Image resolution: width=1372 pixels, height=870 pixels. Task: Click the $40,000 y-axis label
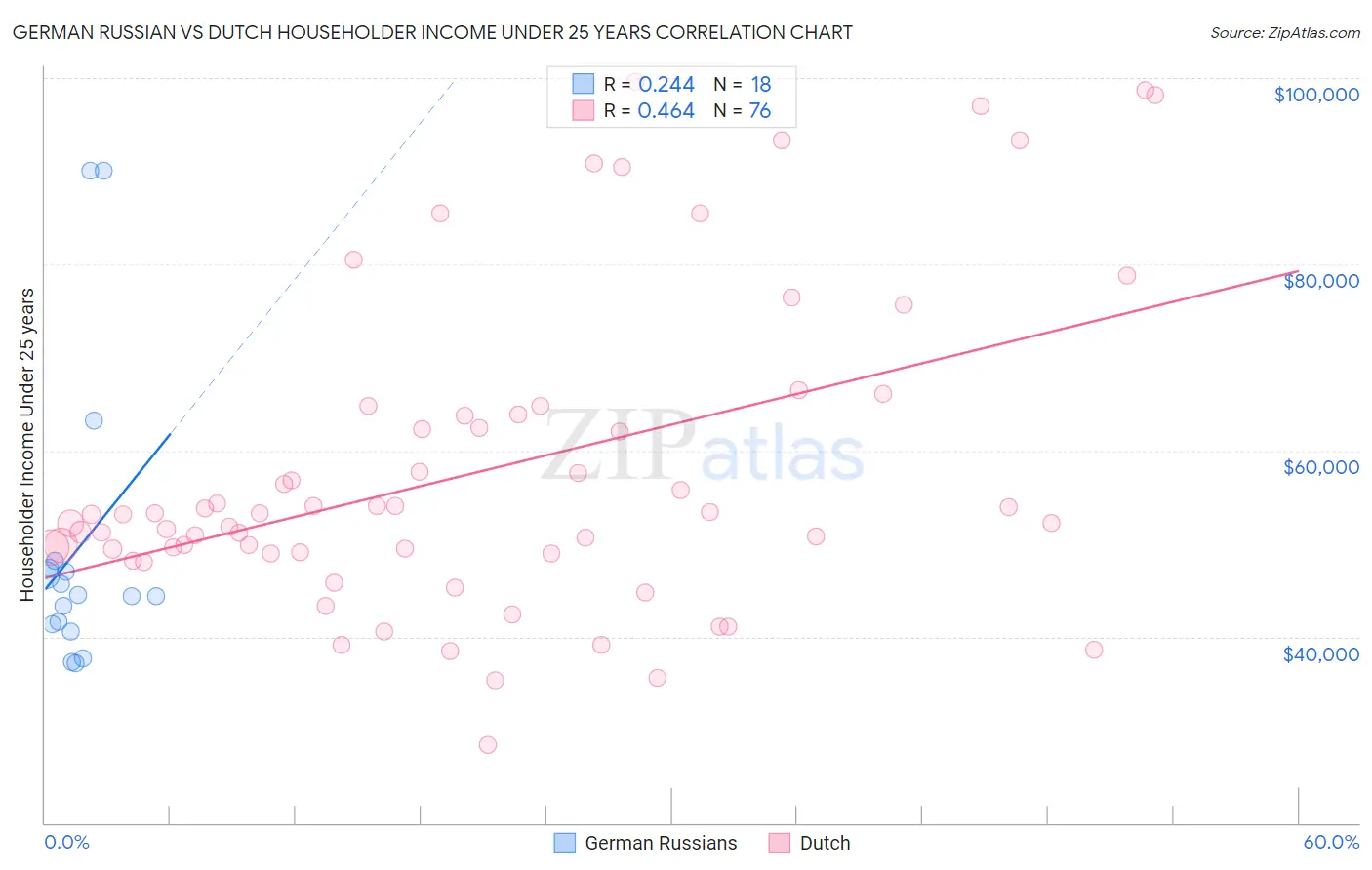point(1320,654)
